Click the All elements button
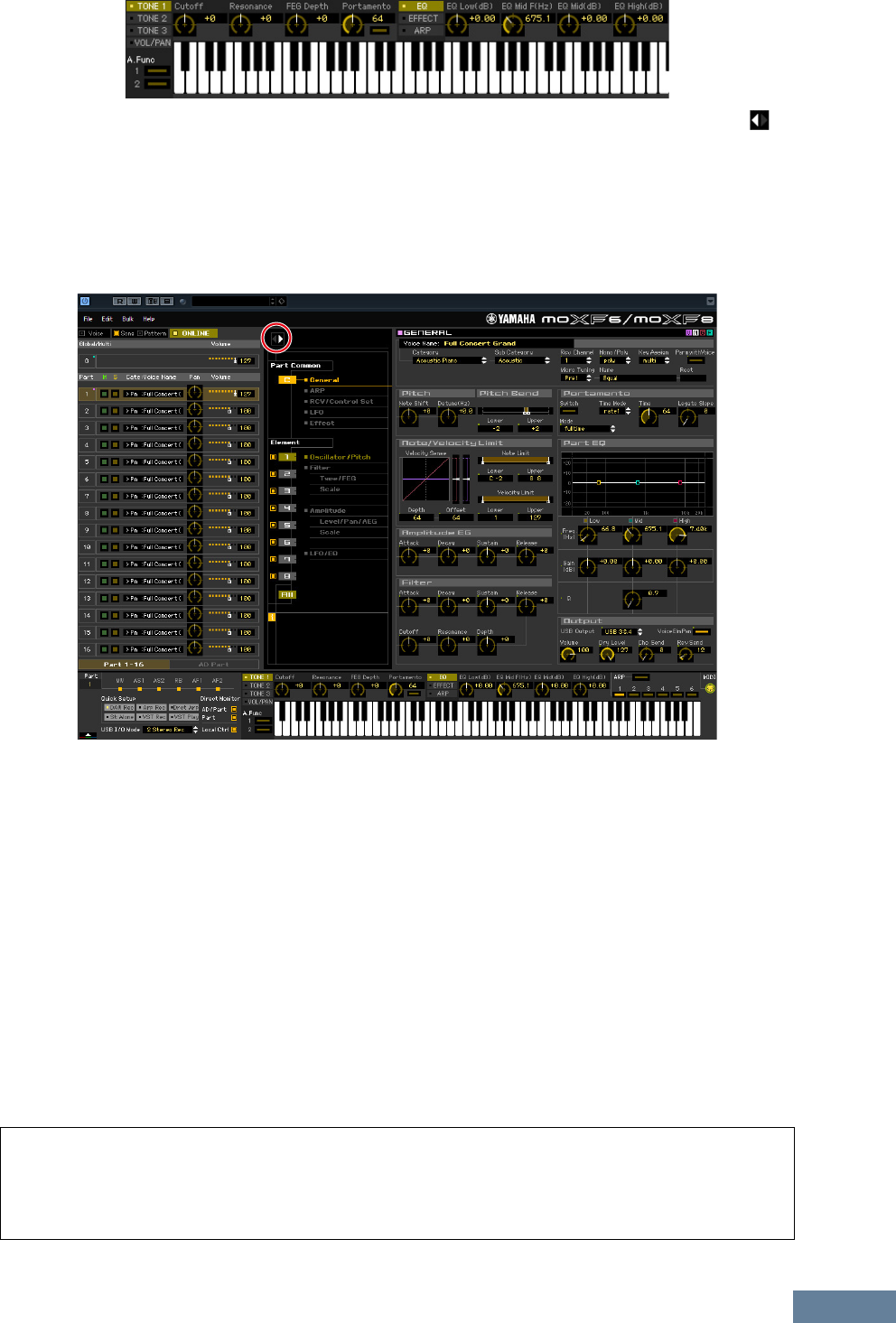Viewport: 896px width, 1323px height. [286, 595]
